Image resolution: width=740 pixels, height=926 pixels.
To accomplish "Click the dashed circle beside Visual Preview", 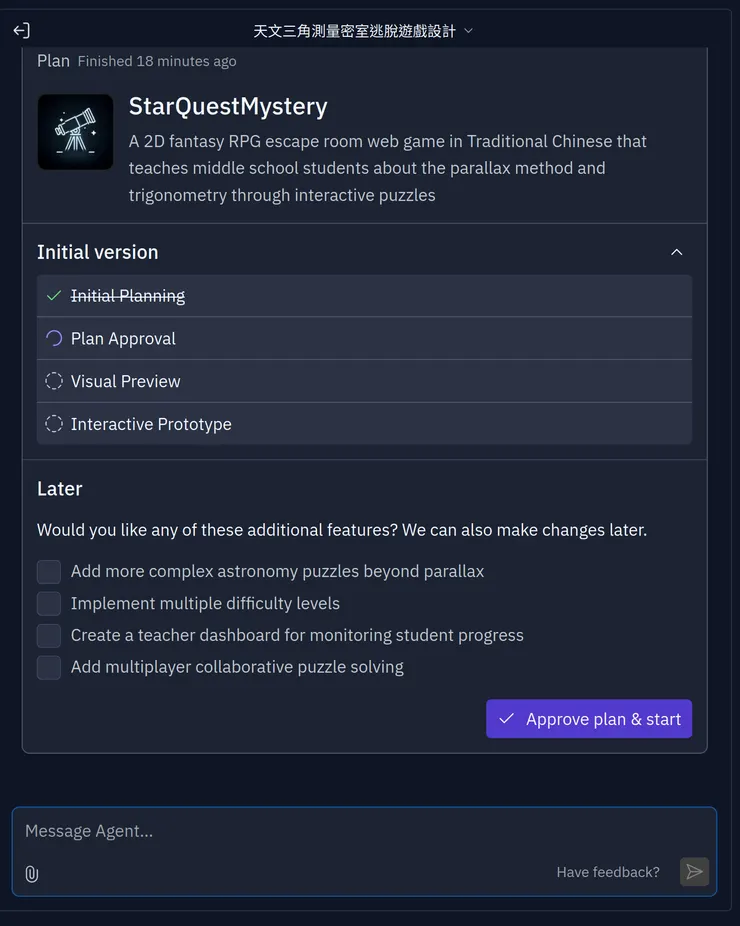I will (x=54, y=381).
